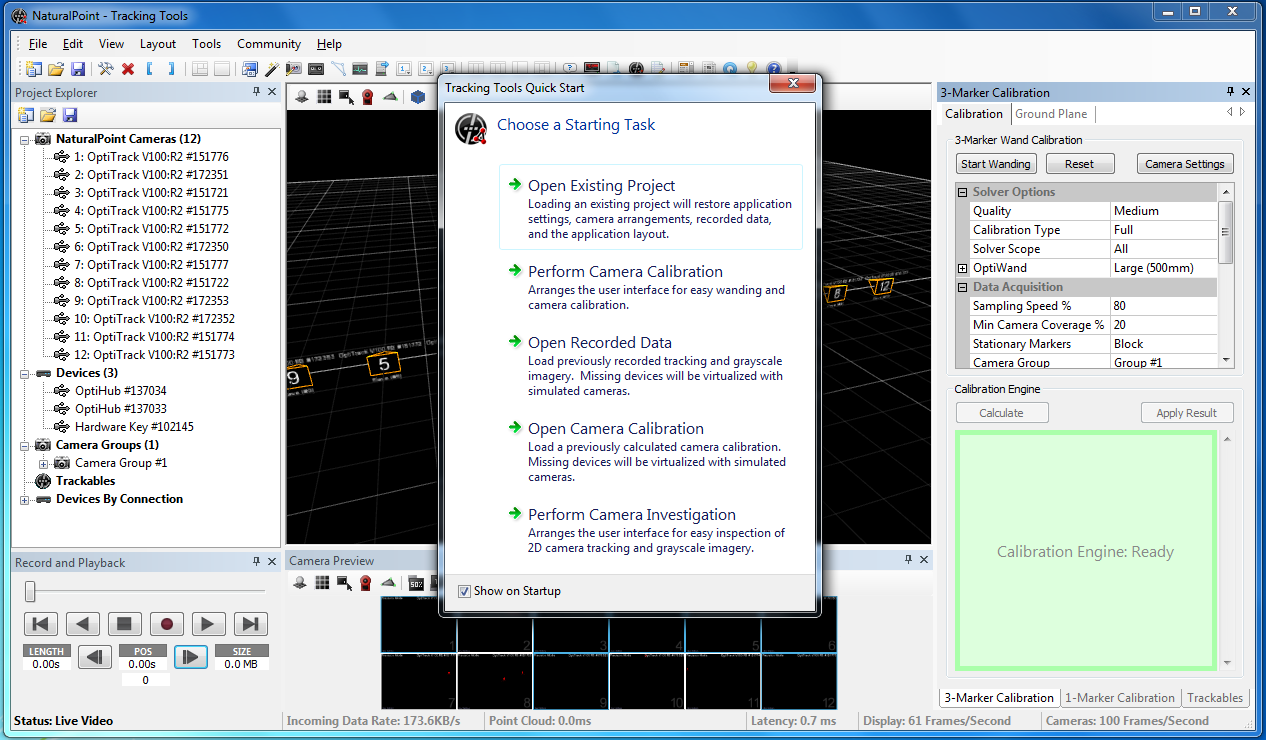Click the red camera icon in Camera Preview toolbar
The width and height of the screenshot is (1266, 740).
click(x=366, y=583)
